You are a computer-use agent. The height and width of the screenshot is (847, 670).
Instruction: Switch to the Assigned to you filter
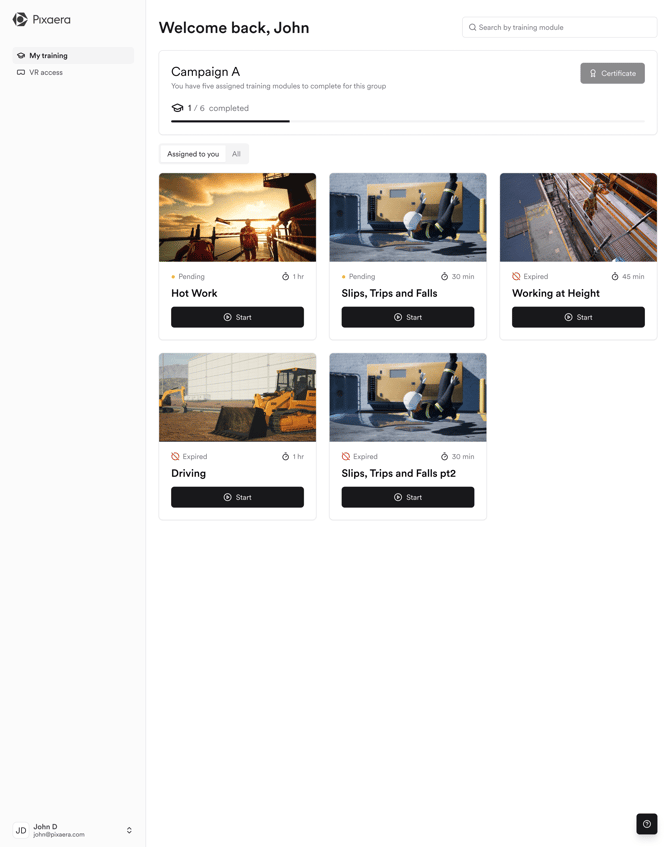(193, 154)
